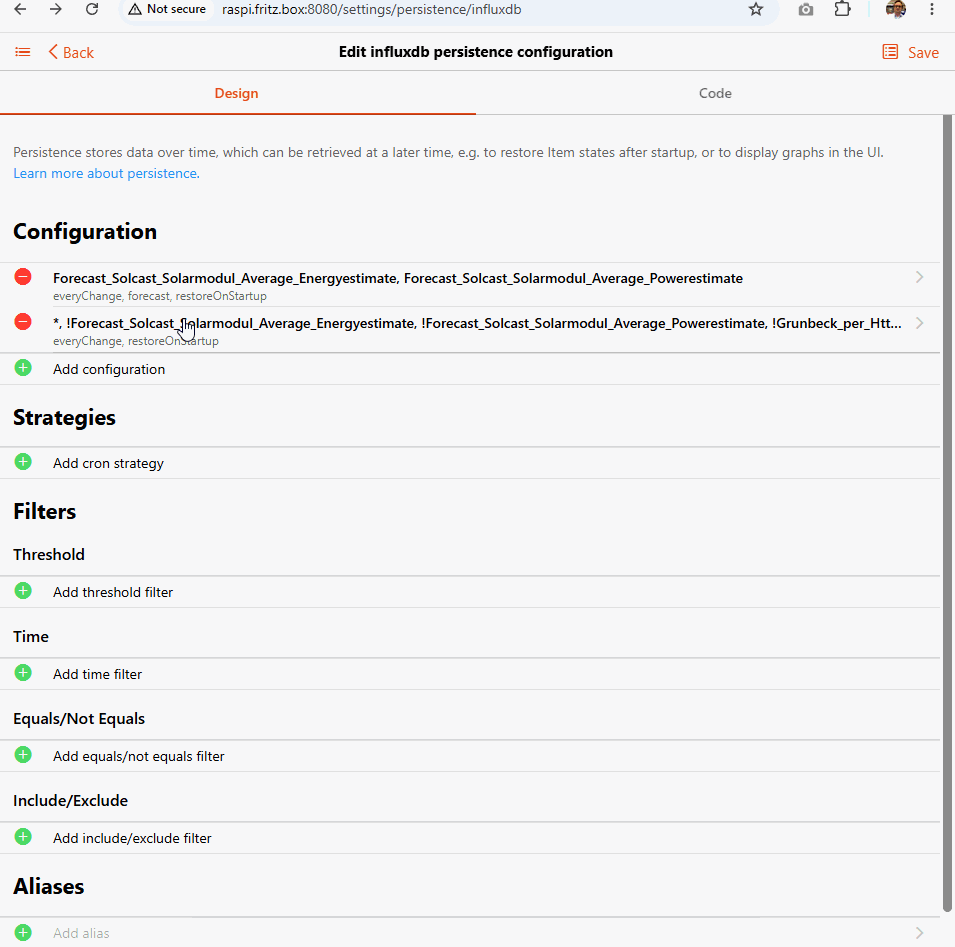Click Add cron strategy label
Screen dimensions: 955x947
[108, 463]
